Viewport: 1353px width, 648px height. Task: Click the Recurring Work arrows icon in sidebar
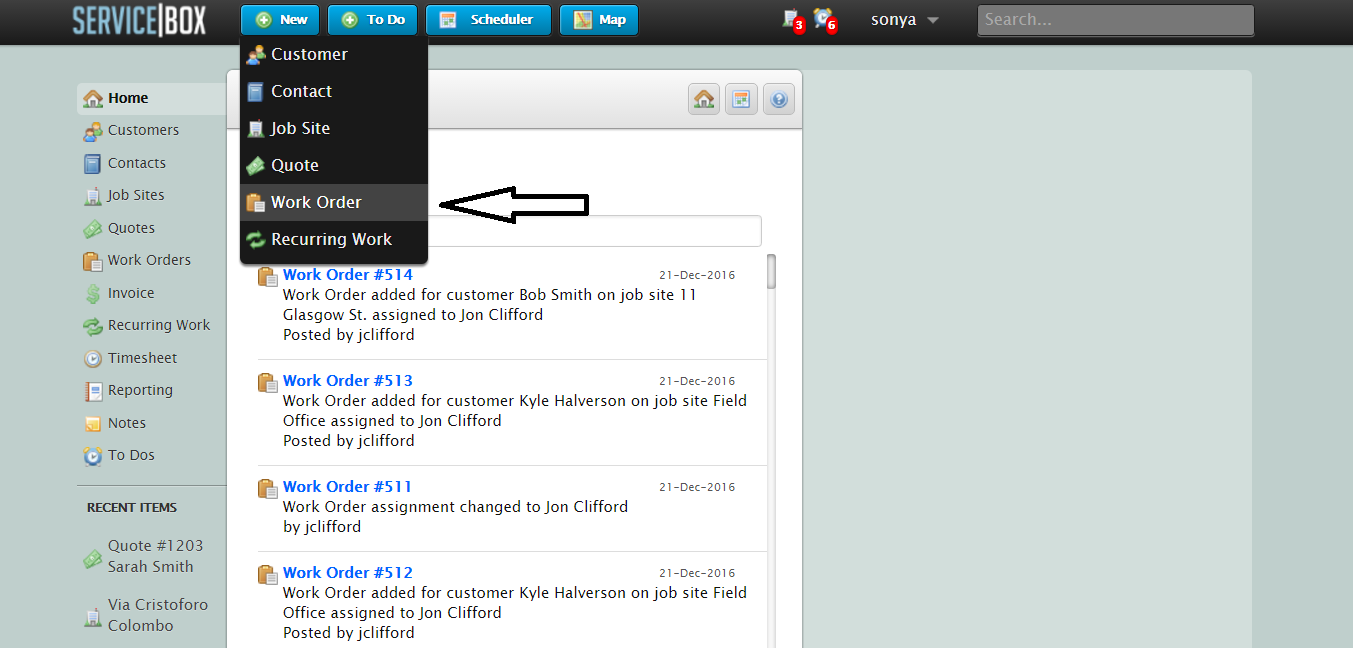(93, 326)
